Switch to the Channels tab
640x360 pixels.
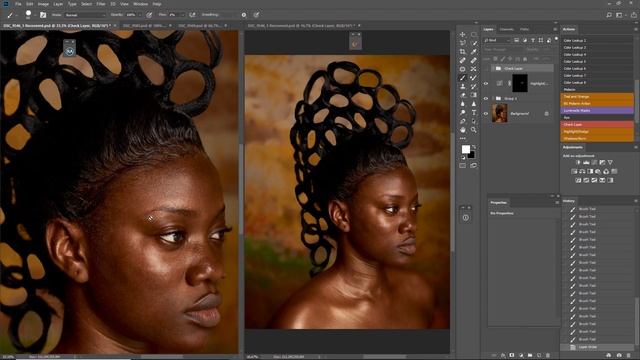click(507, 29)
